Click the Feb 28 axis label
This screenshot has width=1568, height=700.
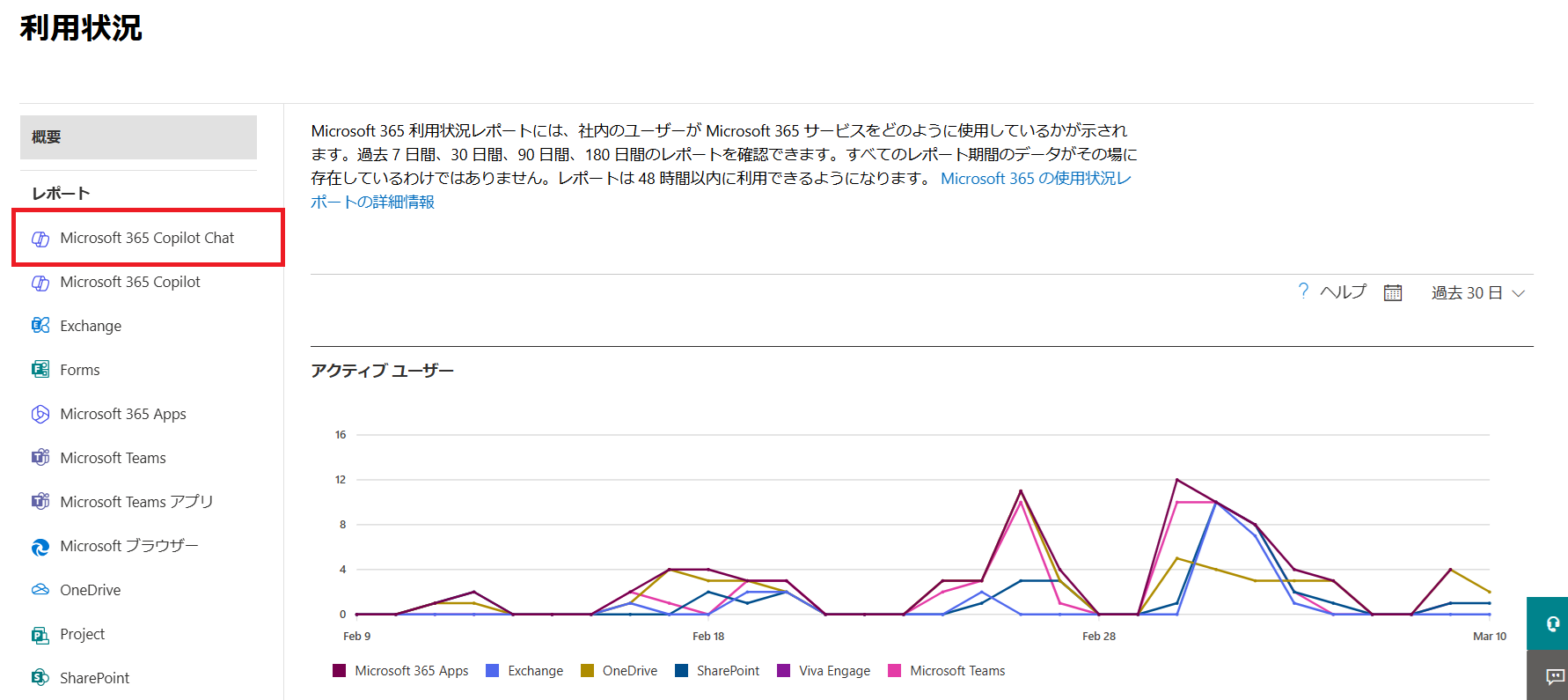[1099, 636]
